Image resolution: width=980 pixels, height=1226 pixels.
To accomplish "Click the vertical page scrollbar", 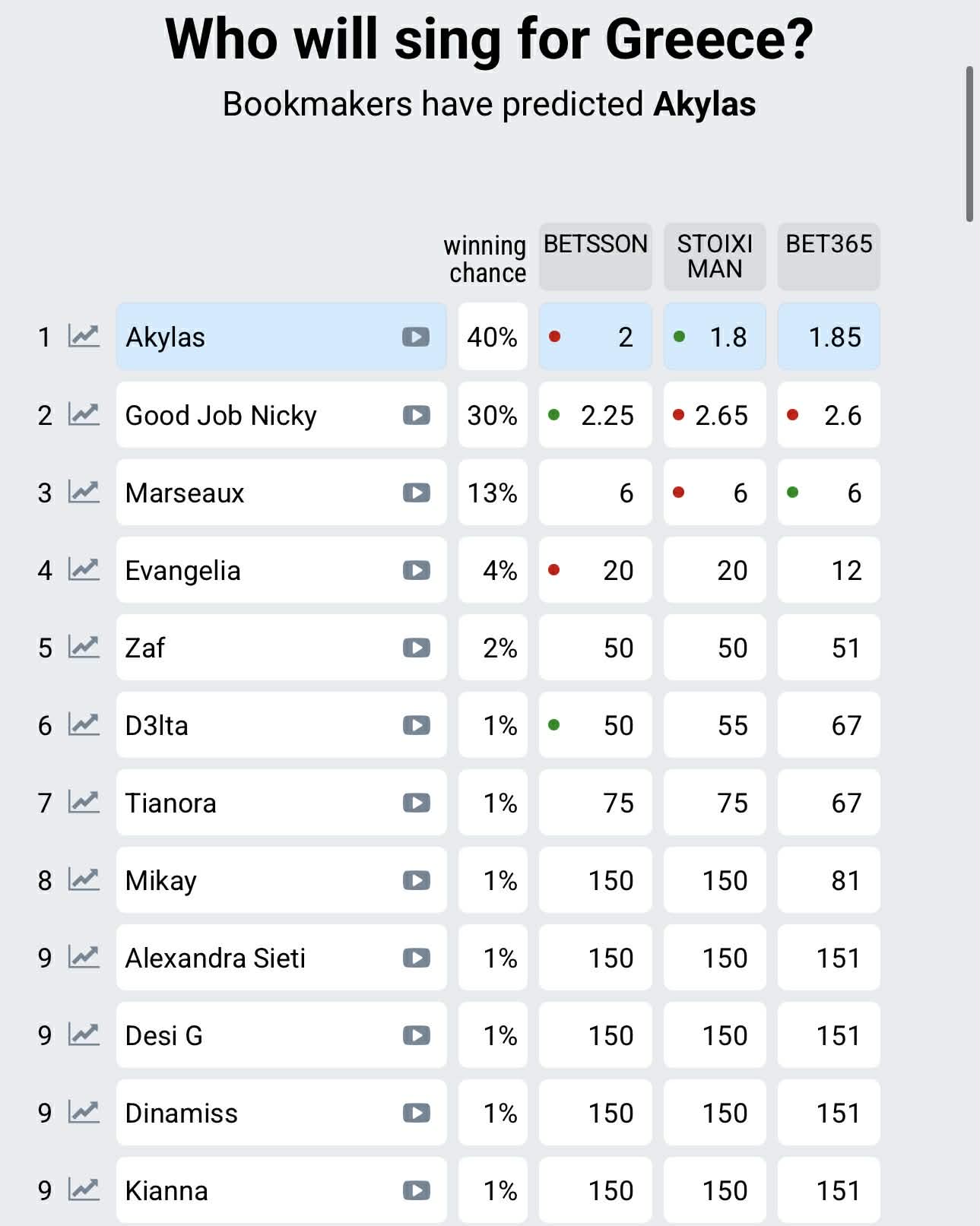I will (x=969, y=144).
